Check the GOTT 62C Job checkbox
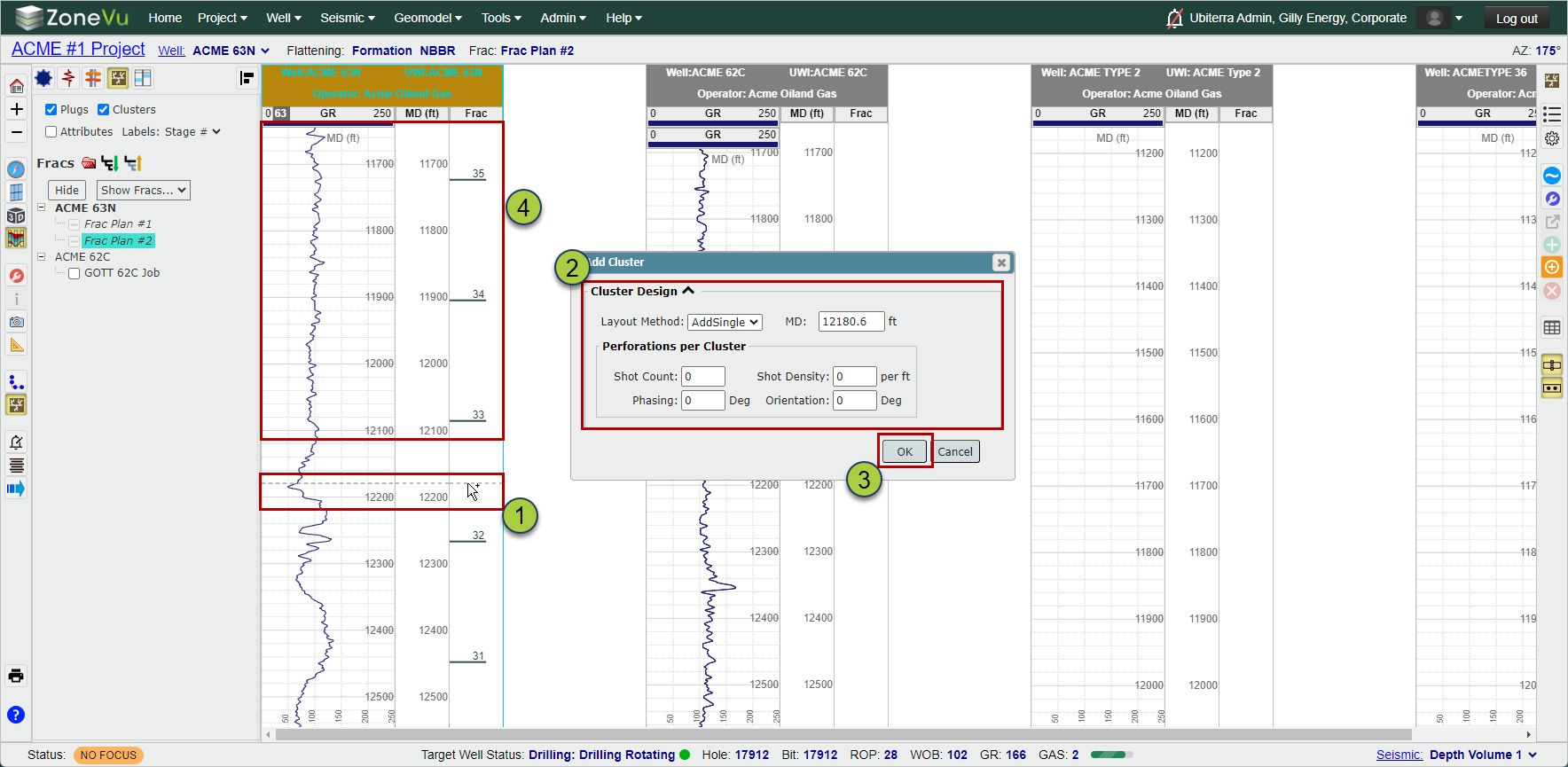Image resolution: width=1568 pixels, height=767 pixels. tap(74, 273)
